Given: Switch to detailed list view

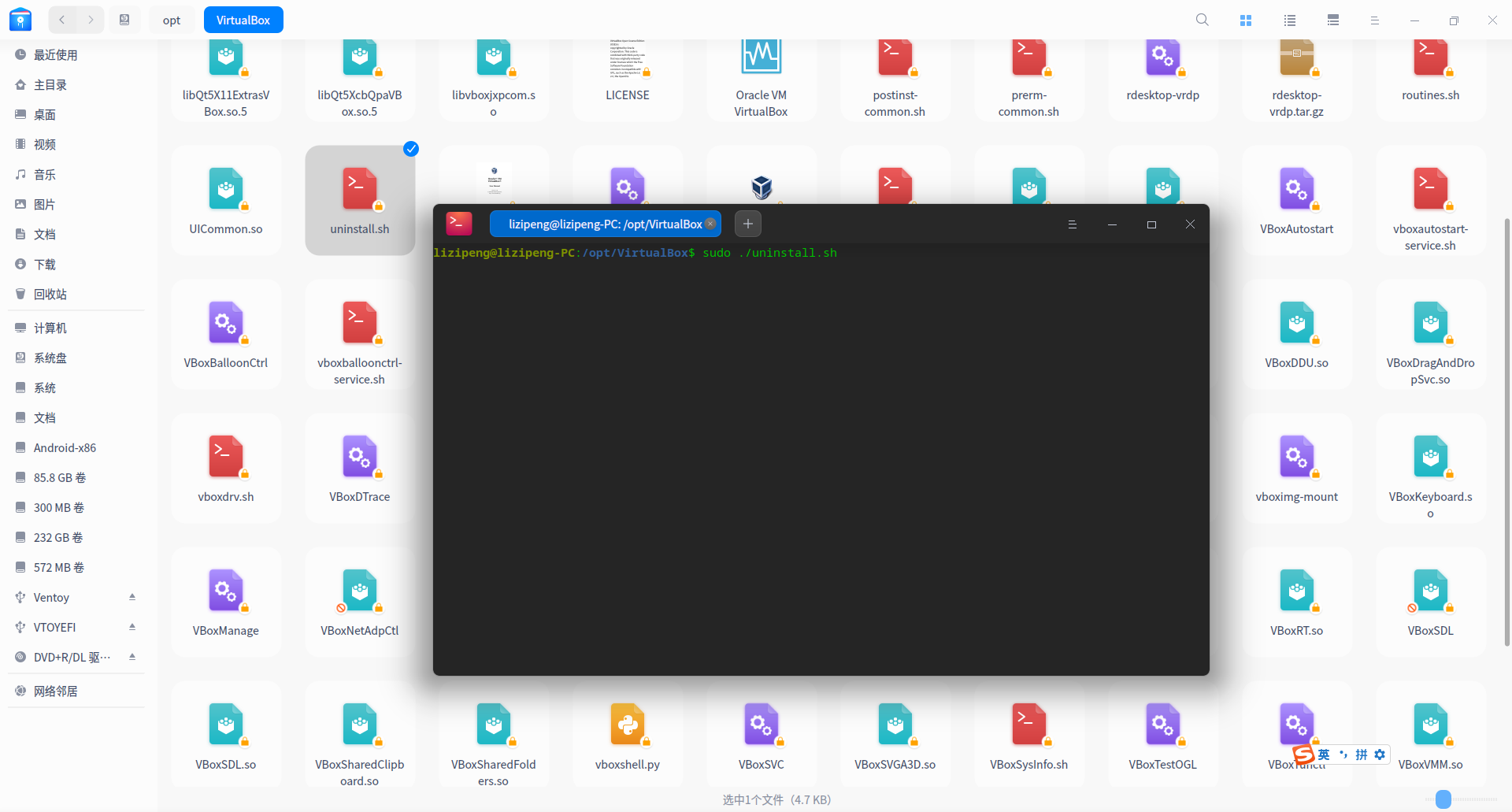Looking at the screenshot, I should pos(1332,20).
